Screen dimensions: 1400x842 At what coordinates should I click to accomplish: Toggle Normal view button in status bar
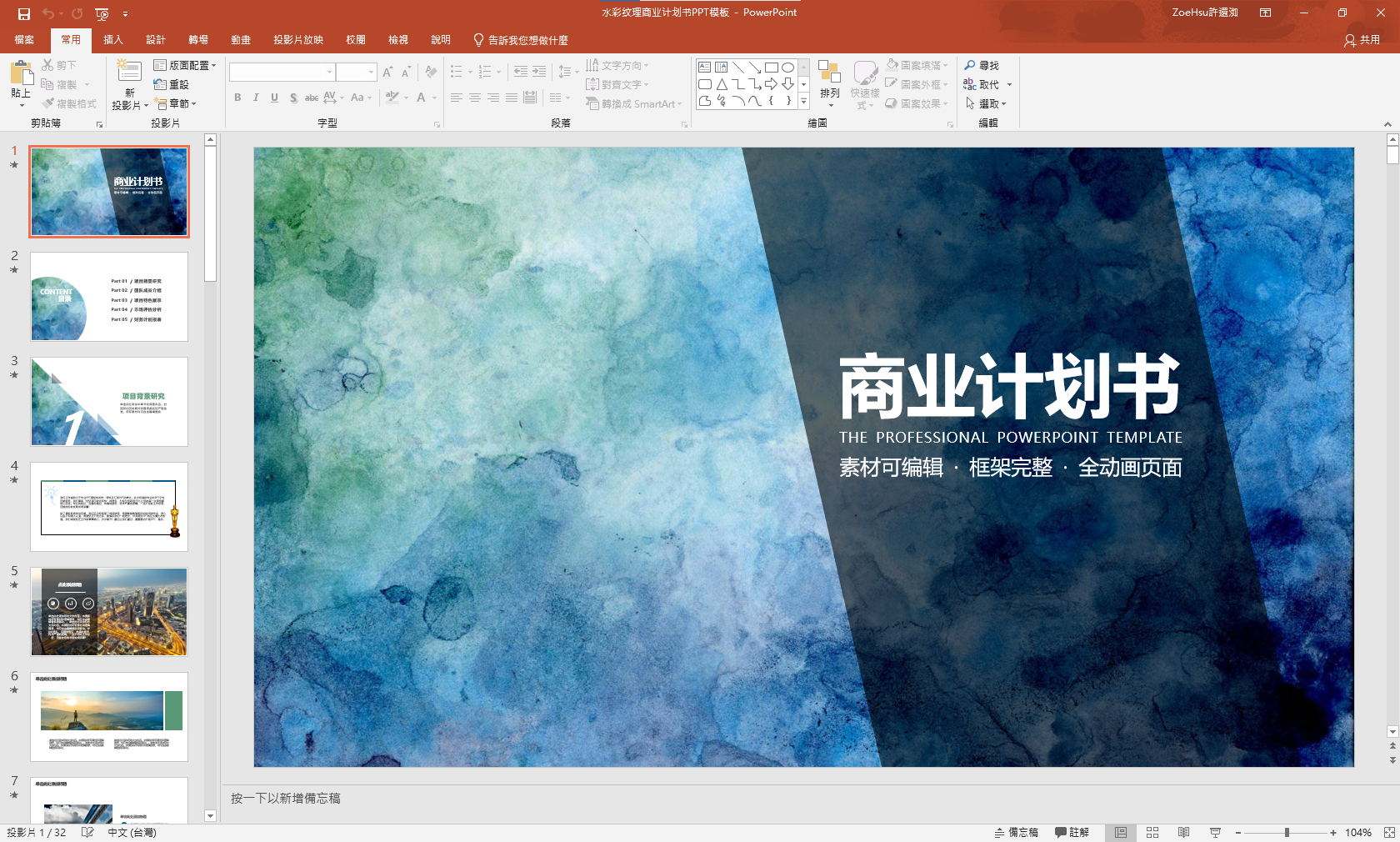point(1121,832)
